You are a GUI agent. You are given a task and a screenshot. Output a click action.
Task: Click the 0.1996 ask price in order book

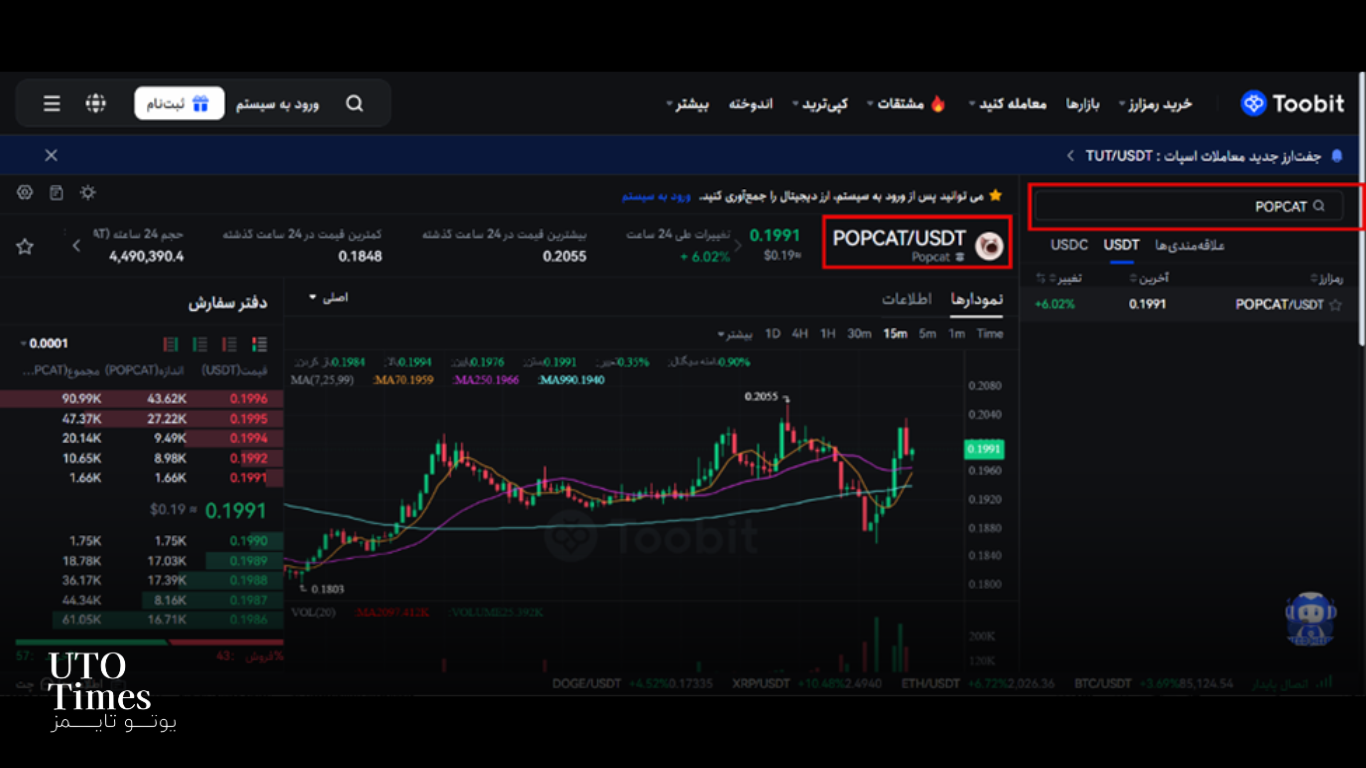[249, 399]
